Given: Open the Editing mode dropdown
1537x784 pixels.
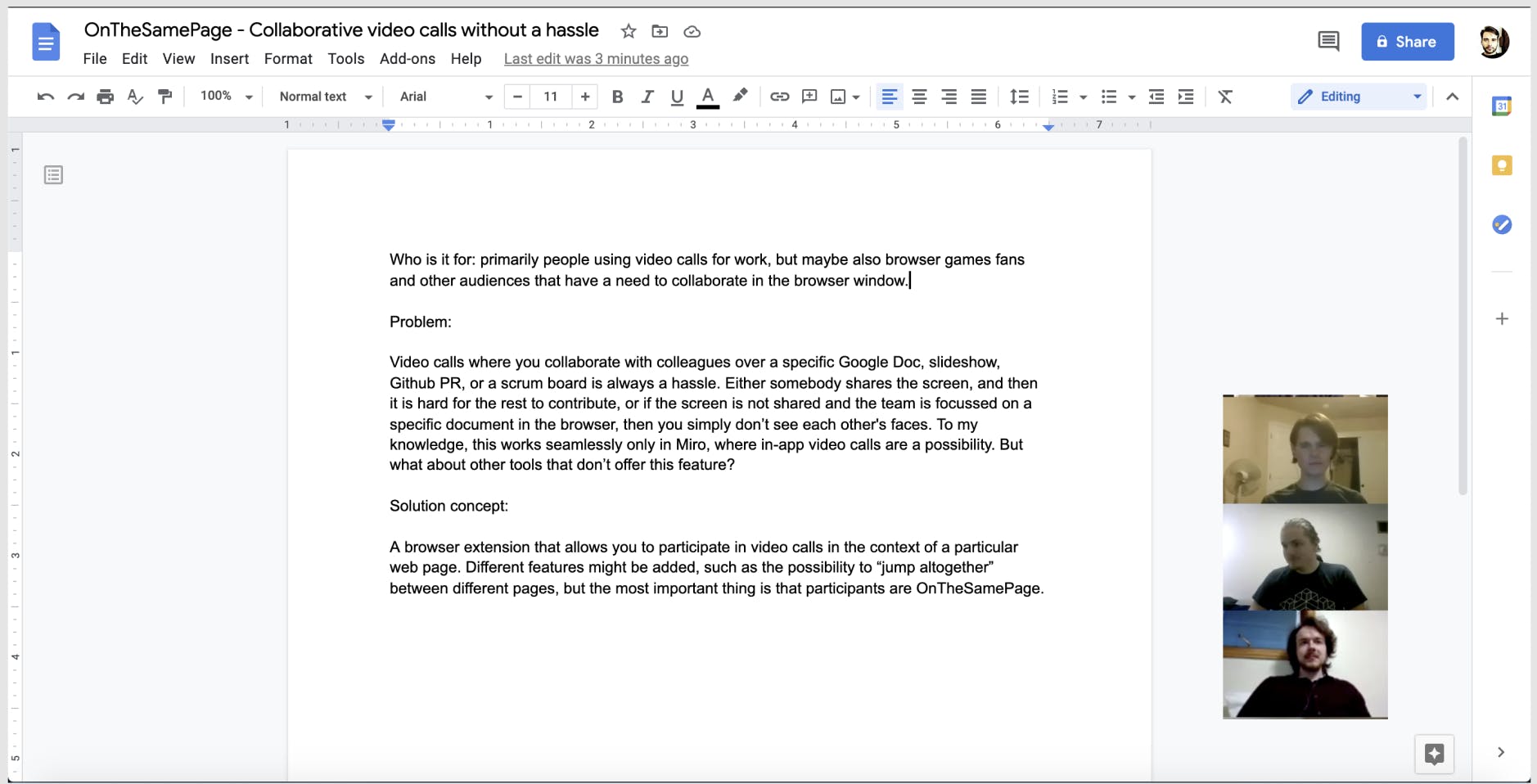Looking at the screenshot, I should [x=1359, y=97].
